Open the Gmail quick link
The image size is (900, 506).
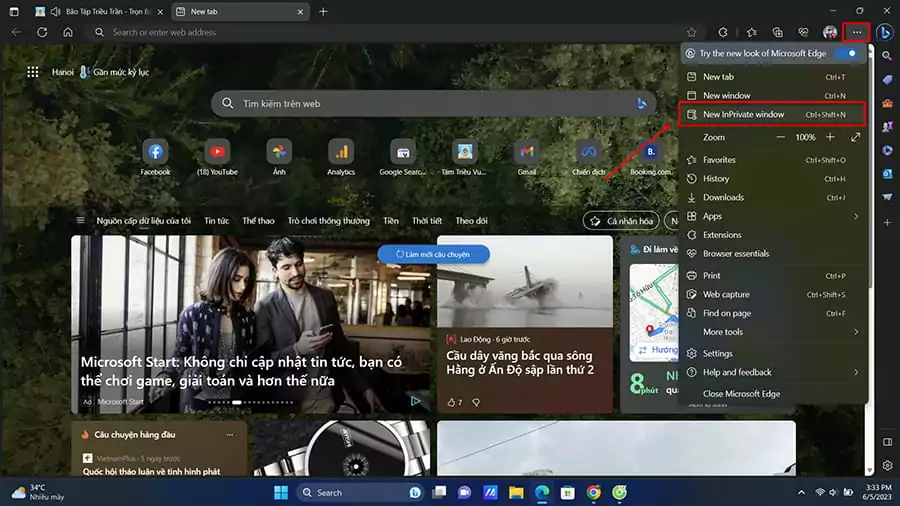(x=527, y=157)
